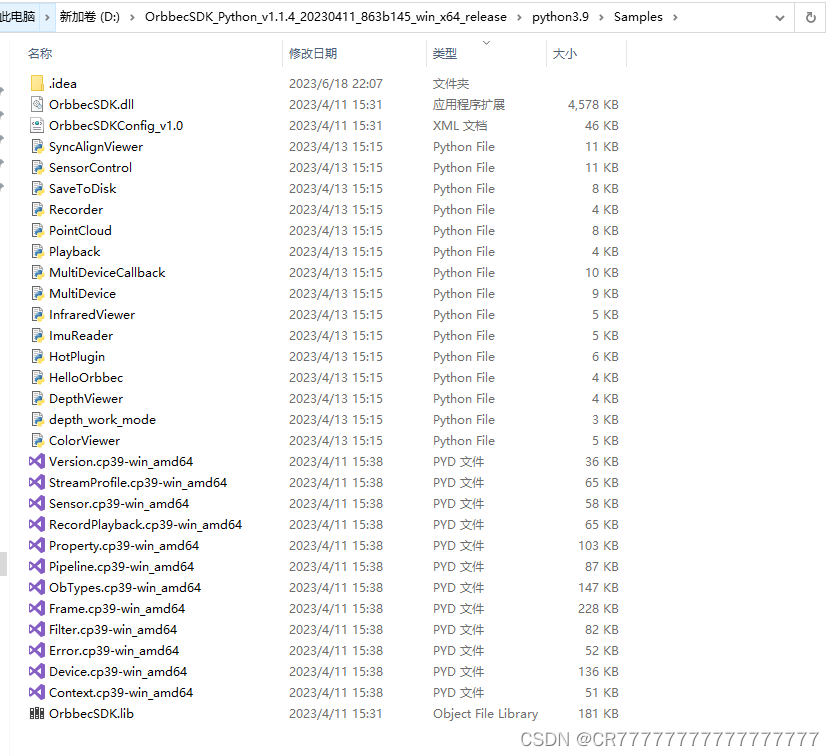Expand the chevron after 此电脑 in path
Viewport: 834px width, 756px height.
47,17
